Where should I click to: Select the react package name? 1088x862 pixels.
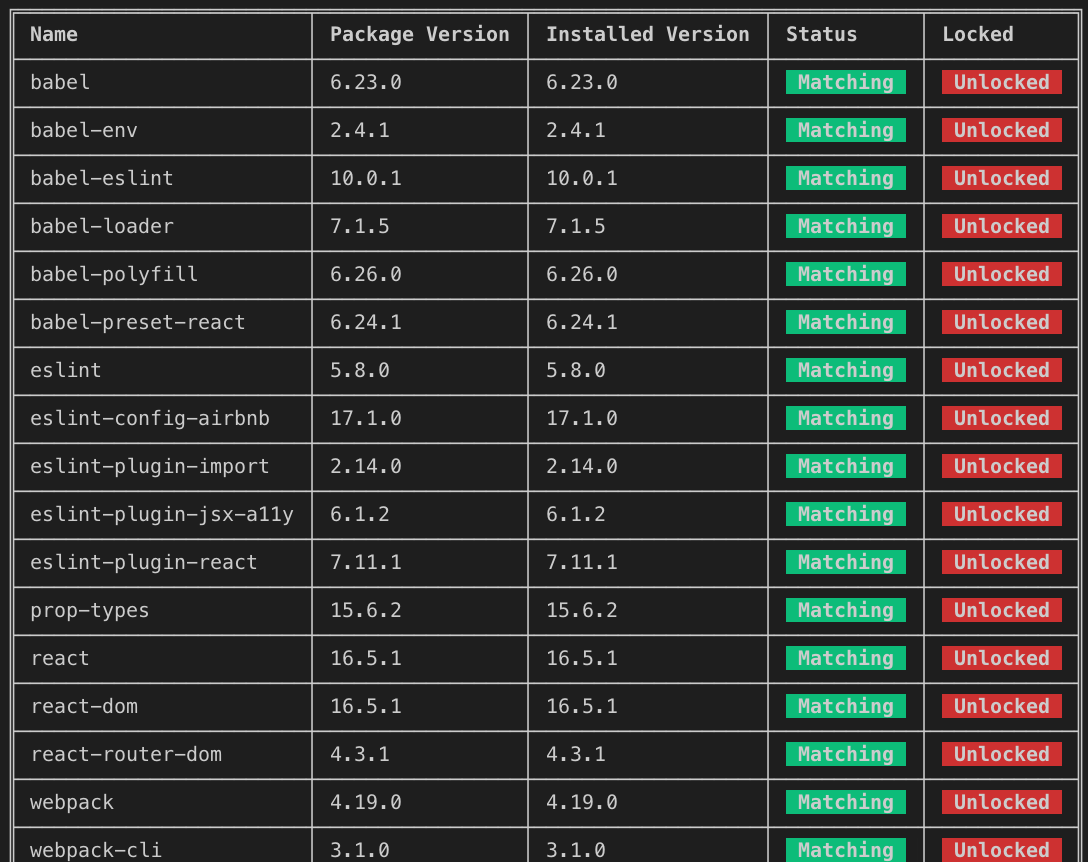click(x=60, y=658)
